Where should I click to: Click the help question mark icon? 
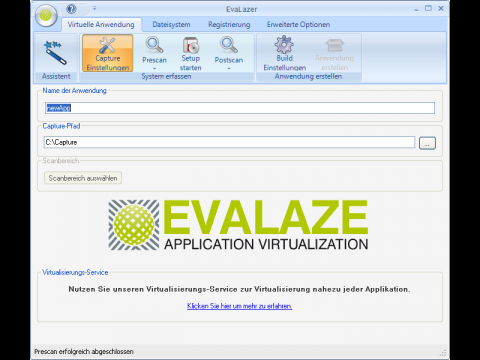[x=71, y=9]
